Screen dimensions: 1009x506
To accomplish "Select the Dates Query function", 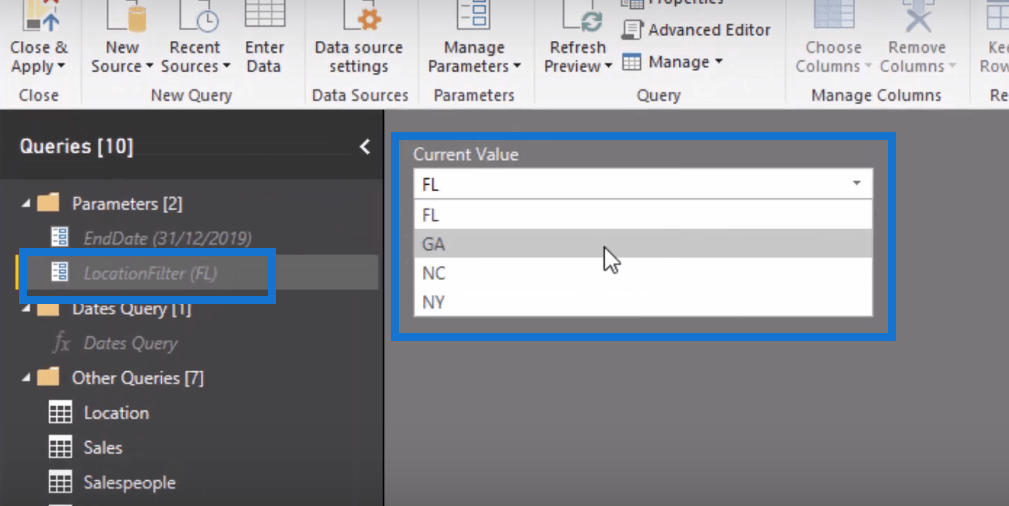I will pos(131,343).
